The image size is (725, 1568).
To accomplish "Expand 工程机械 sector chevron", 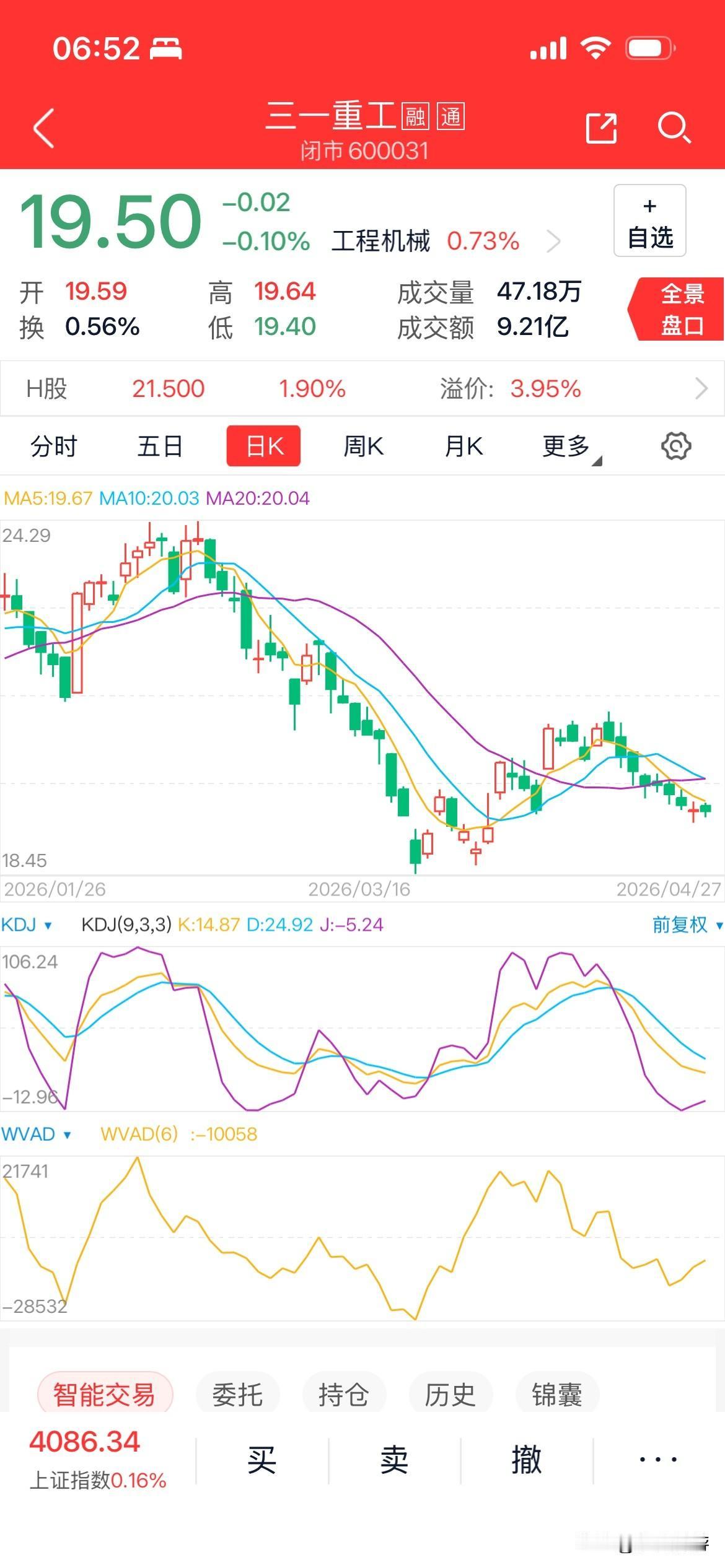I will click(553, 241).
